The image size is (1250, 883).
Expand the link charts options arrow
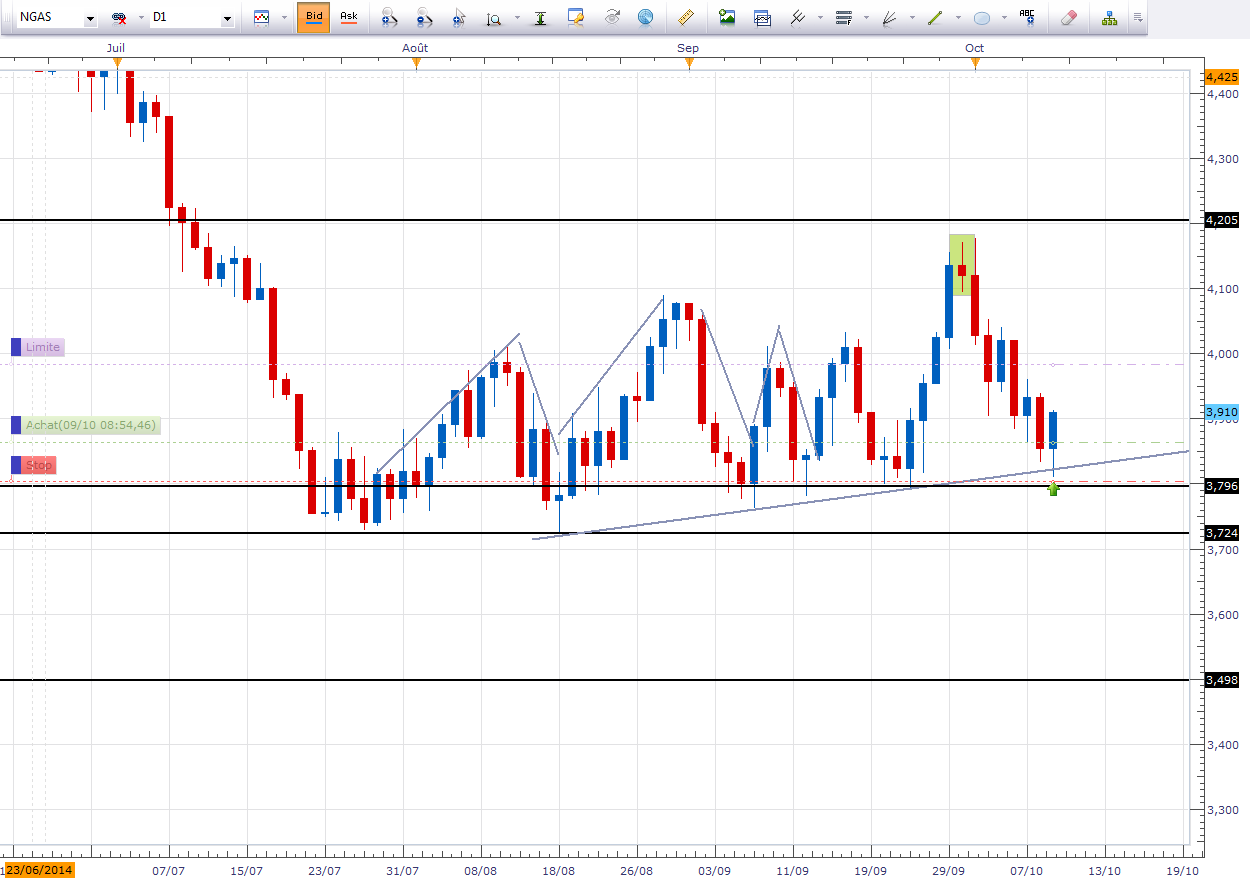[139, 18]
